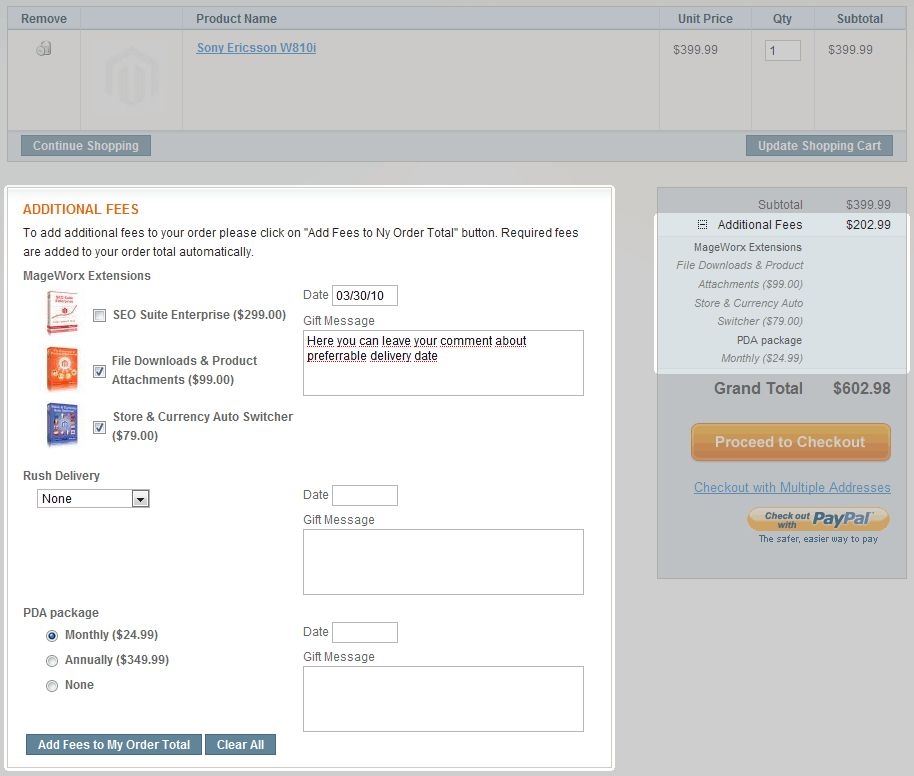
Task: Click the Sony Ericsson W810i product thumbnail
Action: (132, 78)
